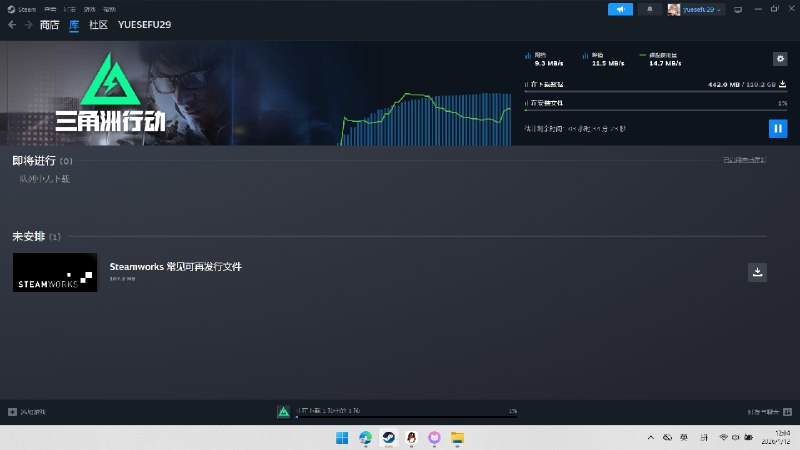The height and width of the screenshot is (450, 800).
Task: Go back with the left arrow
Action: 12,25
